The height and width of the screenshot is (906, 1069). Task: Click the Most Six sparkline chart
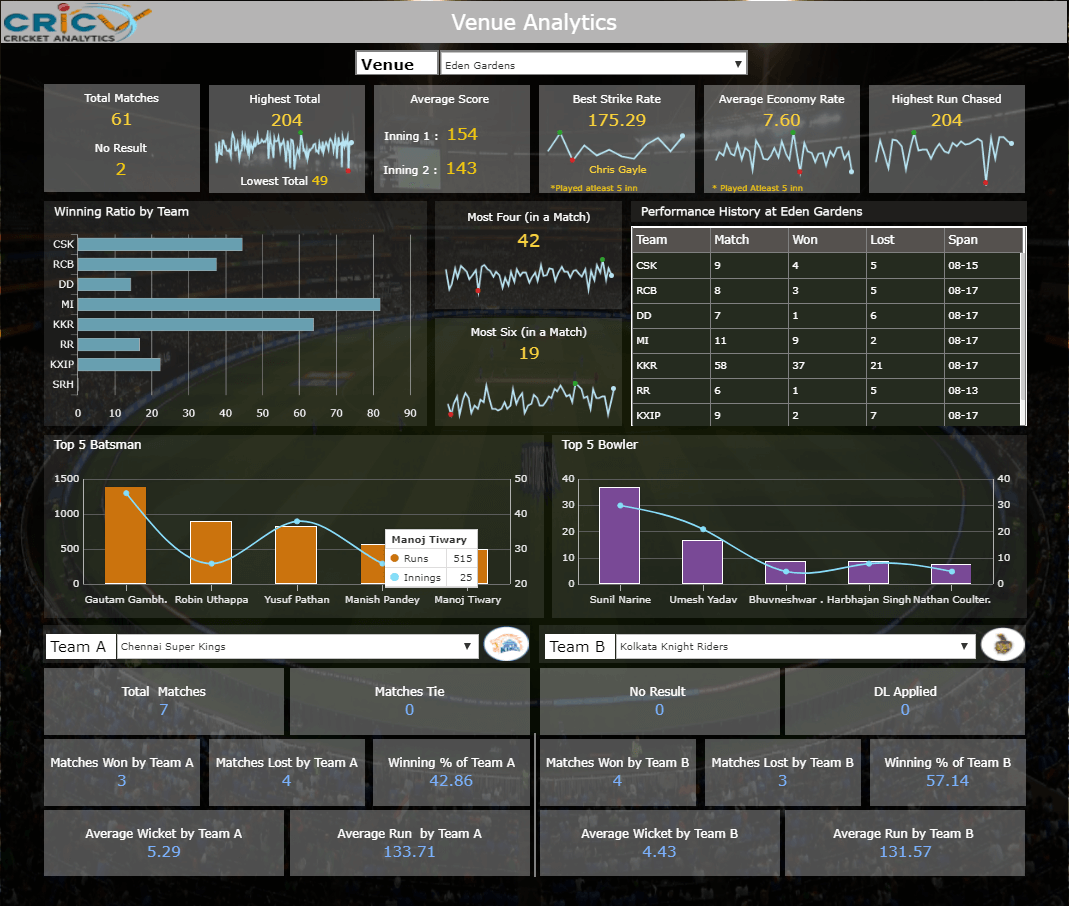click(x=531, y=399)
